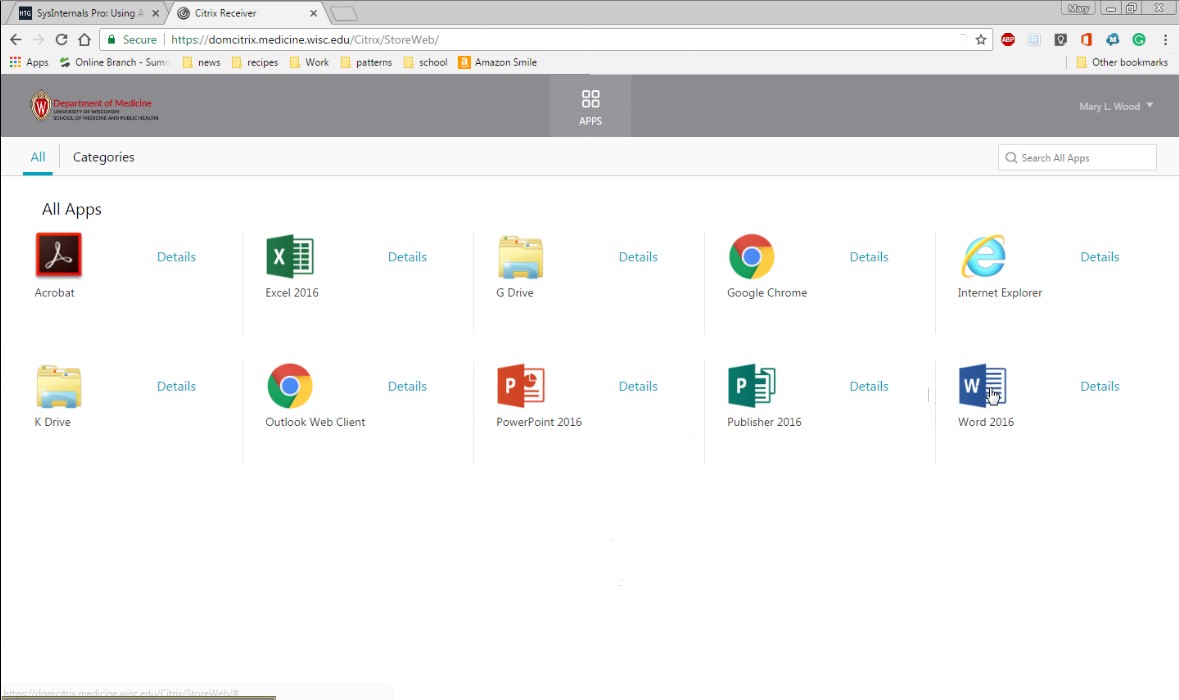The height and width of the screenshot is (700, 1179).
Task: View Details for Excel 2016
Action: click(407, 256)
